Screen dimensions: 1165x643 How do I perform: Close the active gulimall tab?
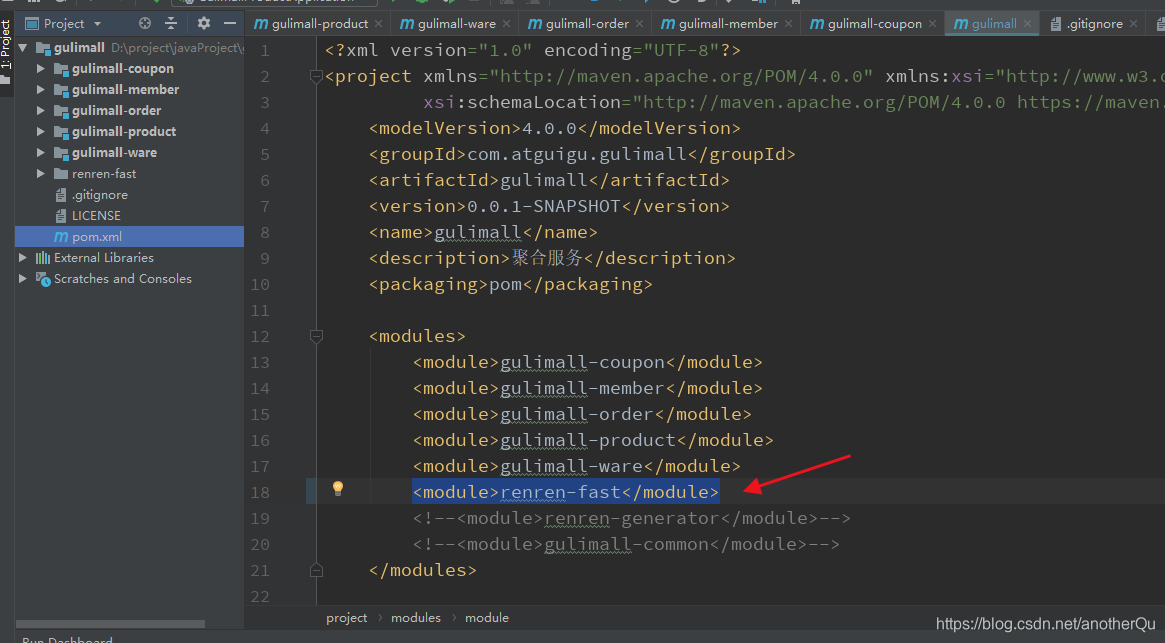(x=1027, y=24)
